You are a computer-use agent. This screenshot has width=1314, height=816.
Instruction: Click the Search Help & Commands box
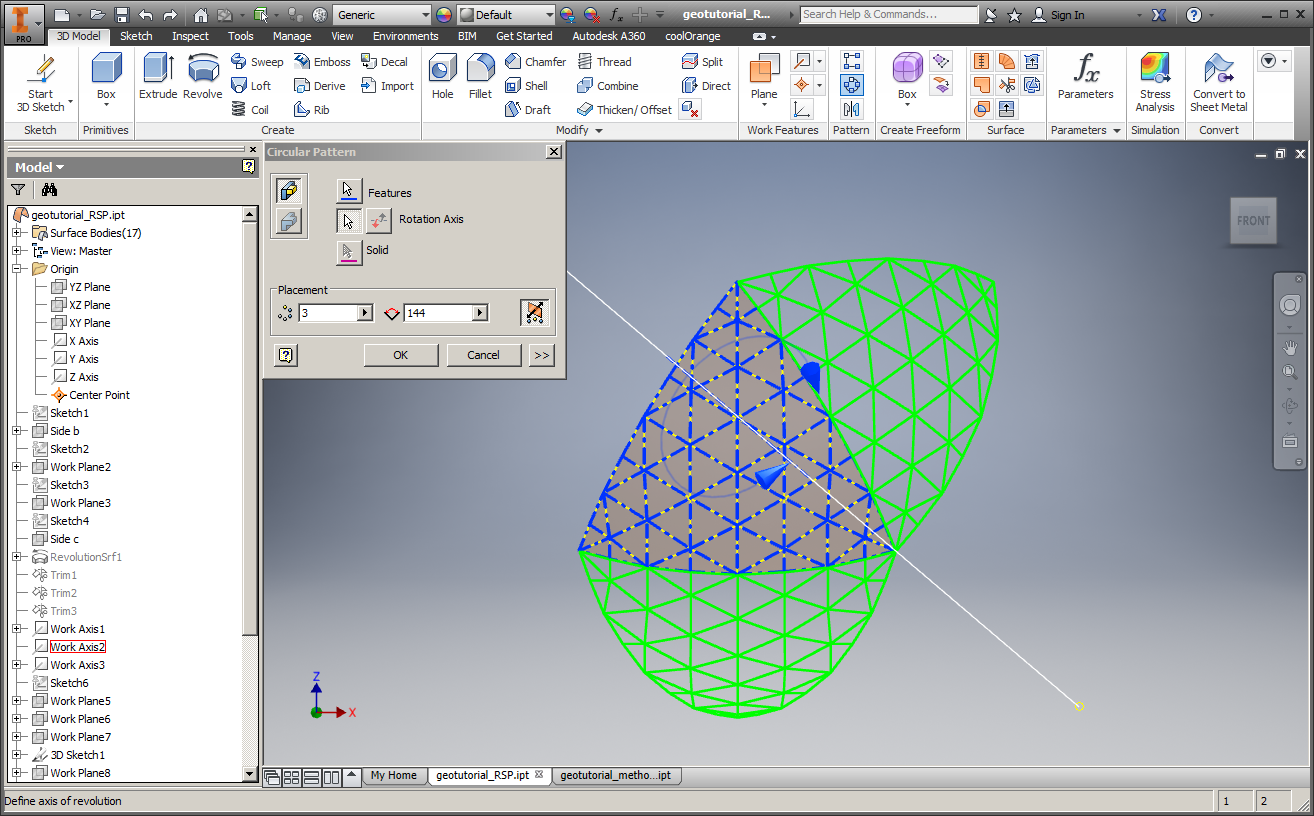[x=889, y=15]
